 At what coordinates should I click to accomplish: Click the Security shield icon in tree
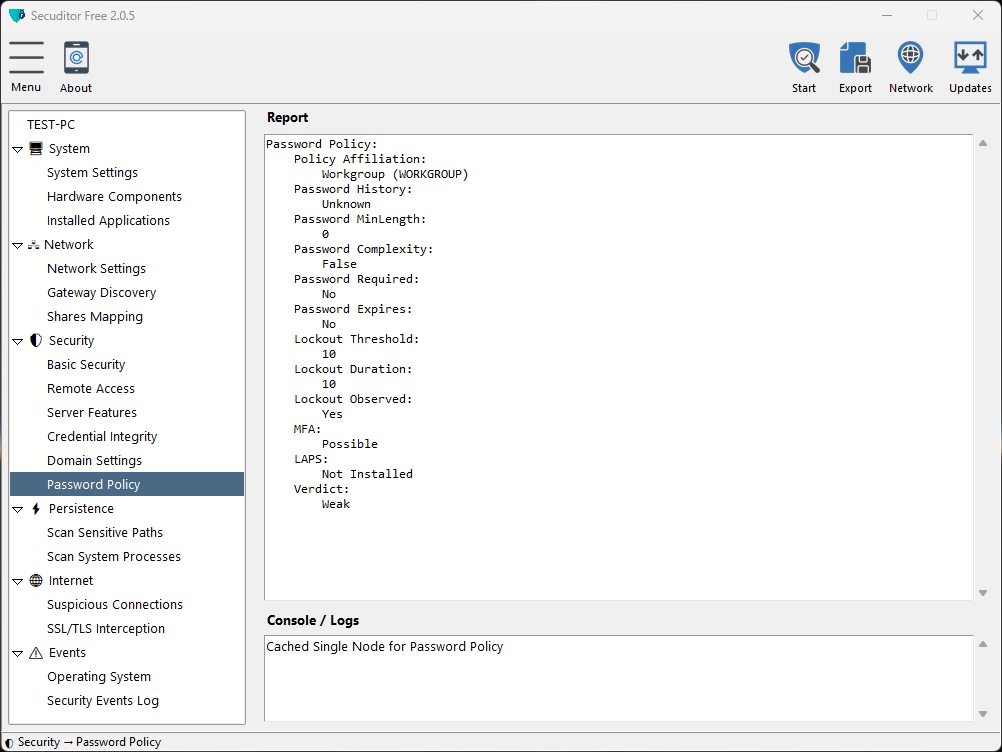pos(36,341)
